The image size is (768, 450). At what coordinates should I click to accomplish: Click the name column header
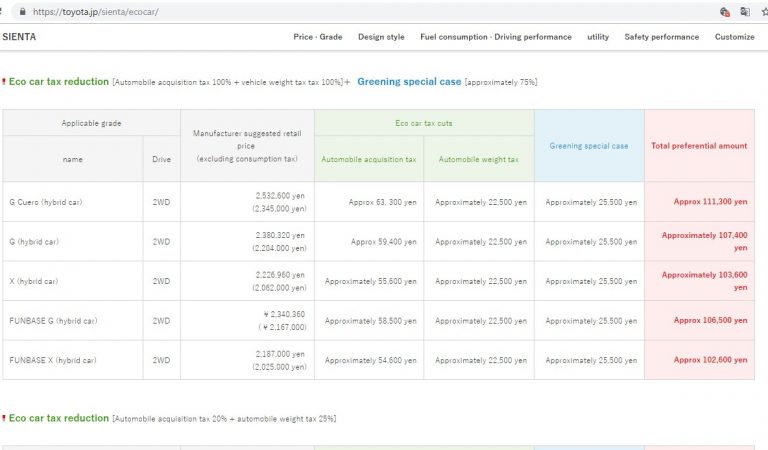point(72,159)
